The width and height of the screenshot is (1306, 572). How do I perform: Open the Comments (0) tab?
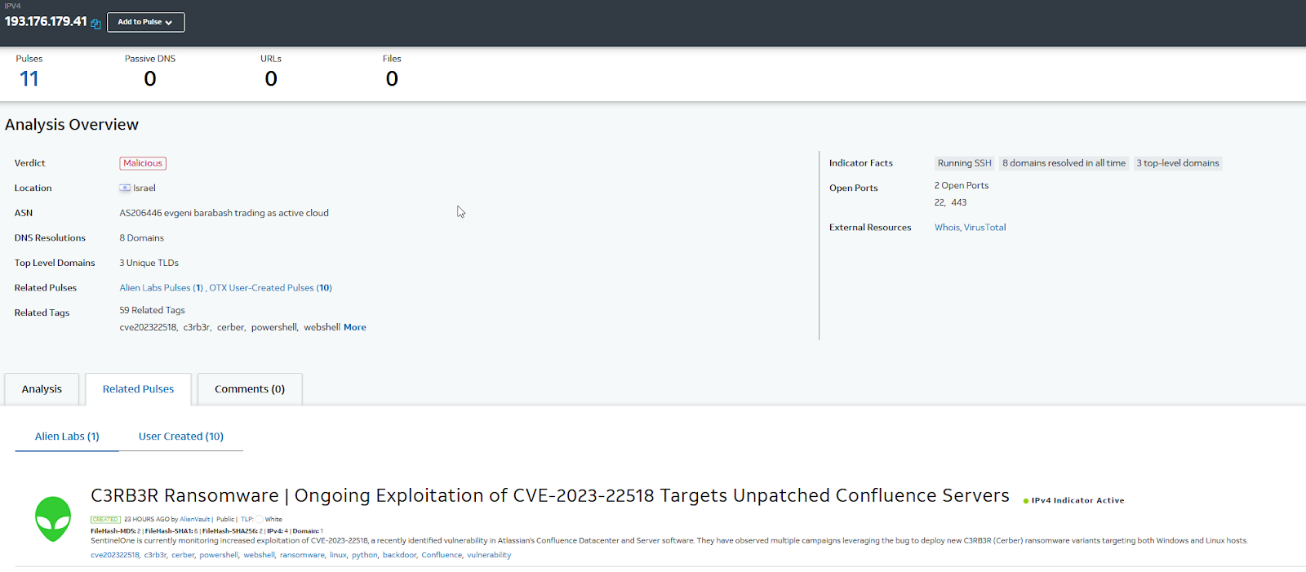point(249,389)
